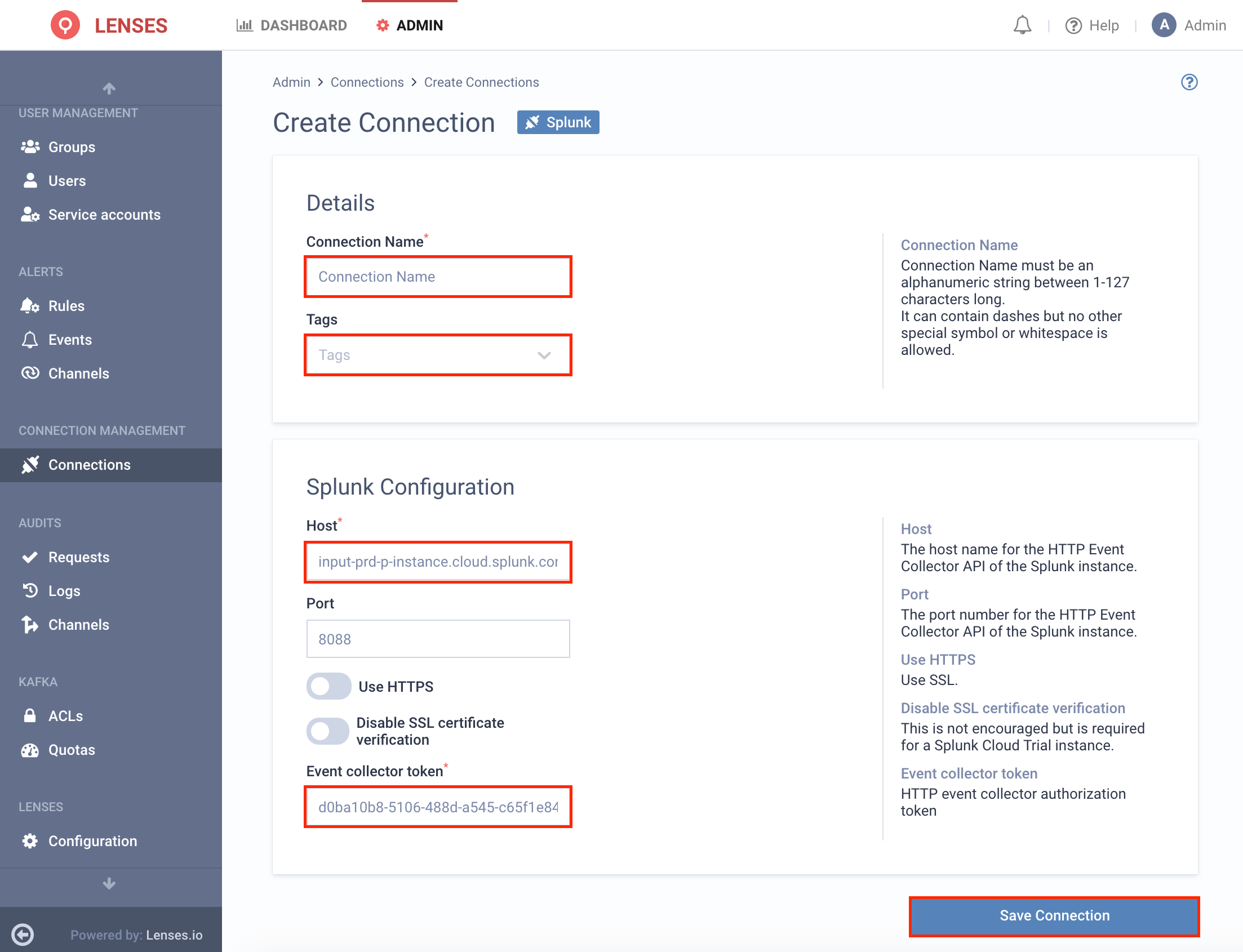This screenshot has width=1243, height=952.
Task: Click the Lenses logo icon
Action: pos(65,25)
